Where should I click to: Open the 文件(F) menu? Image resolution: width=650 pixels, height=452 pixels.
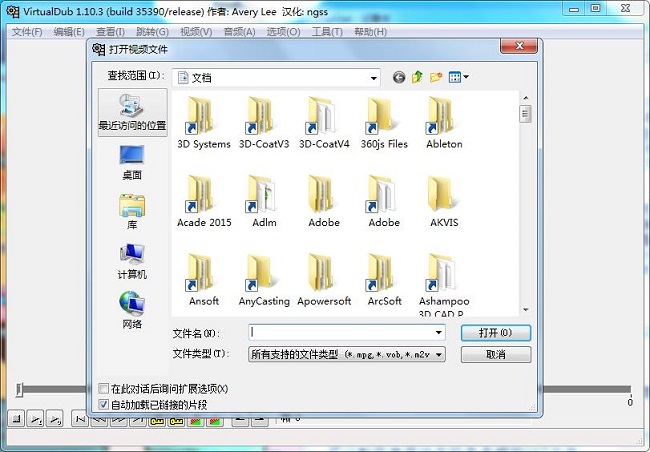[x=27, y=32]
